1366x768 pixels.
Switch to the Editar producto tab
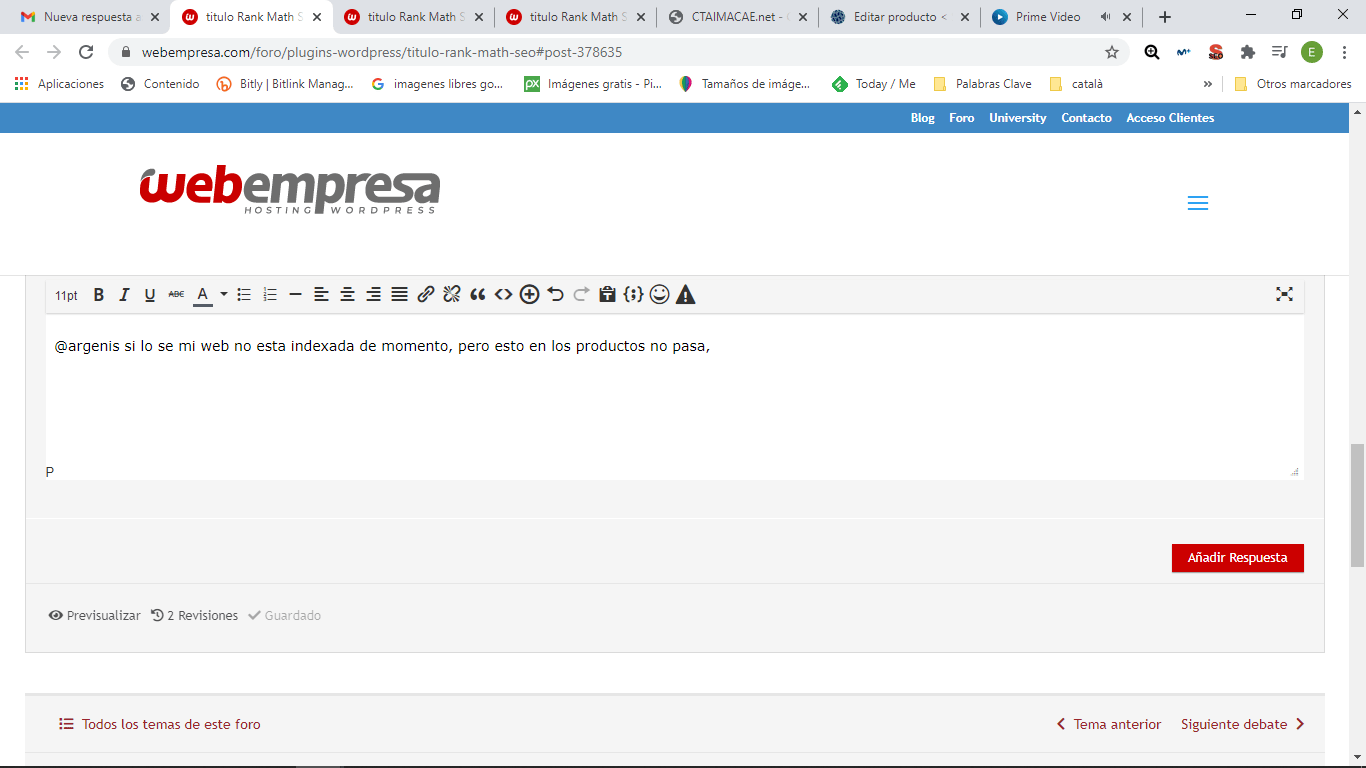[x=900, y=17]
